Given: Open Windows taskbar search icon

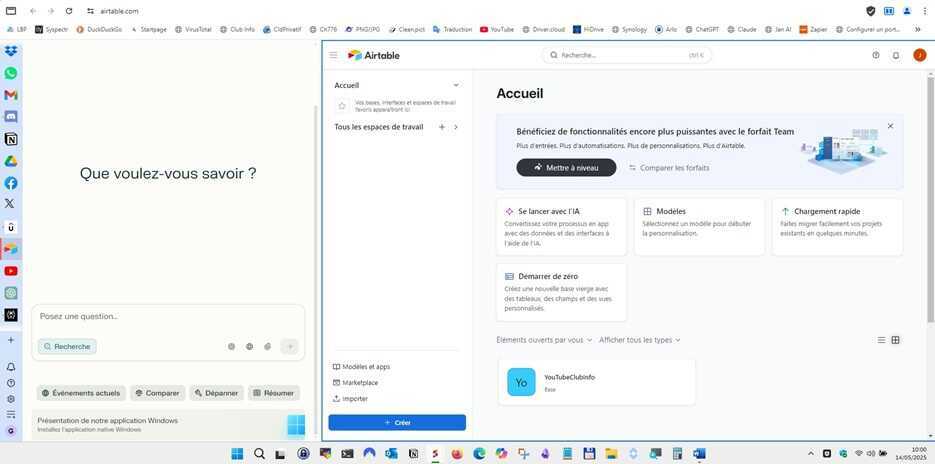Looking at the screenshot, I should [259, 454].
